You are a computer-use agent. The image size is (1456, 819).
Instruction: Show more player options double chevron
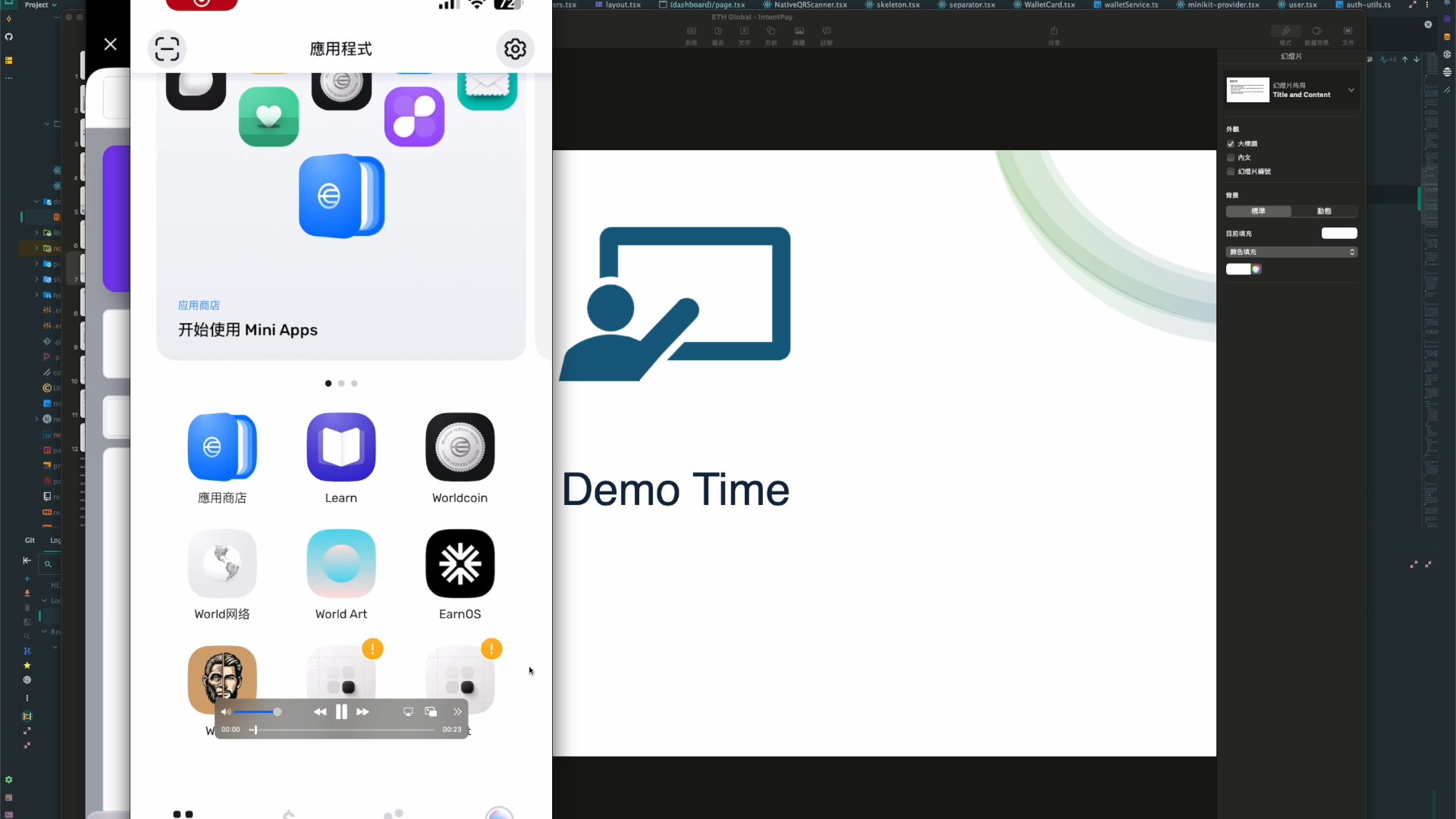click(x=457, y=711)
